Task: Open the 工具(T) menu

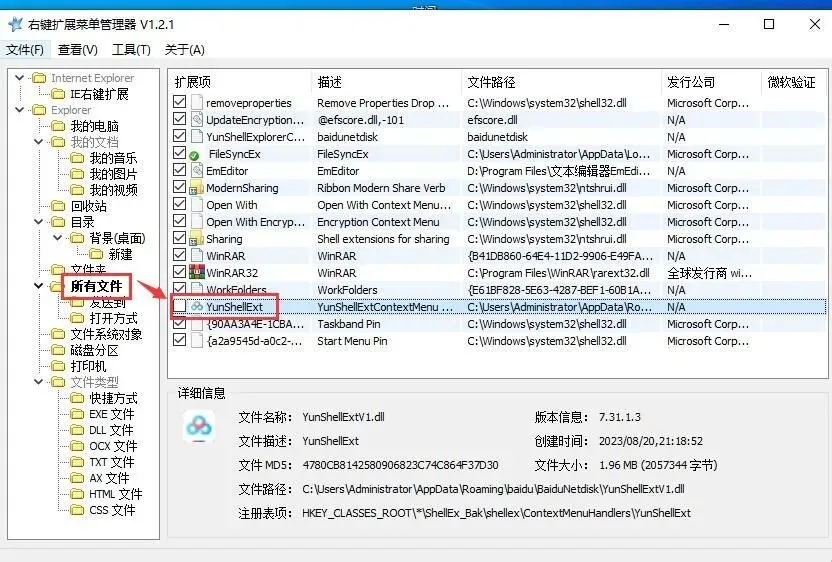Action: pyautogui.click(x=131, y=50)
